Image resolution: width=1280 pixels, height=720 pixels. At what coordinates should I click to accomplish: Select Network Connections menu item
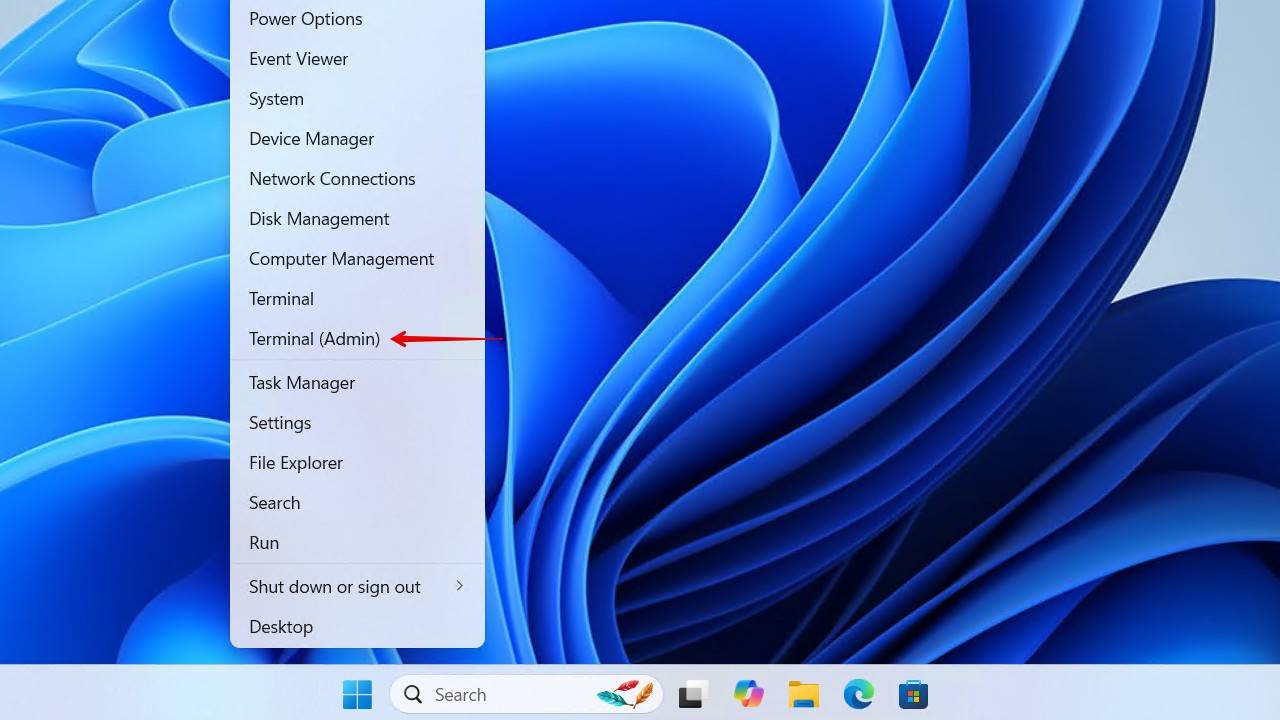[x=332, y=179]
